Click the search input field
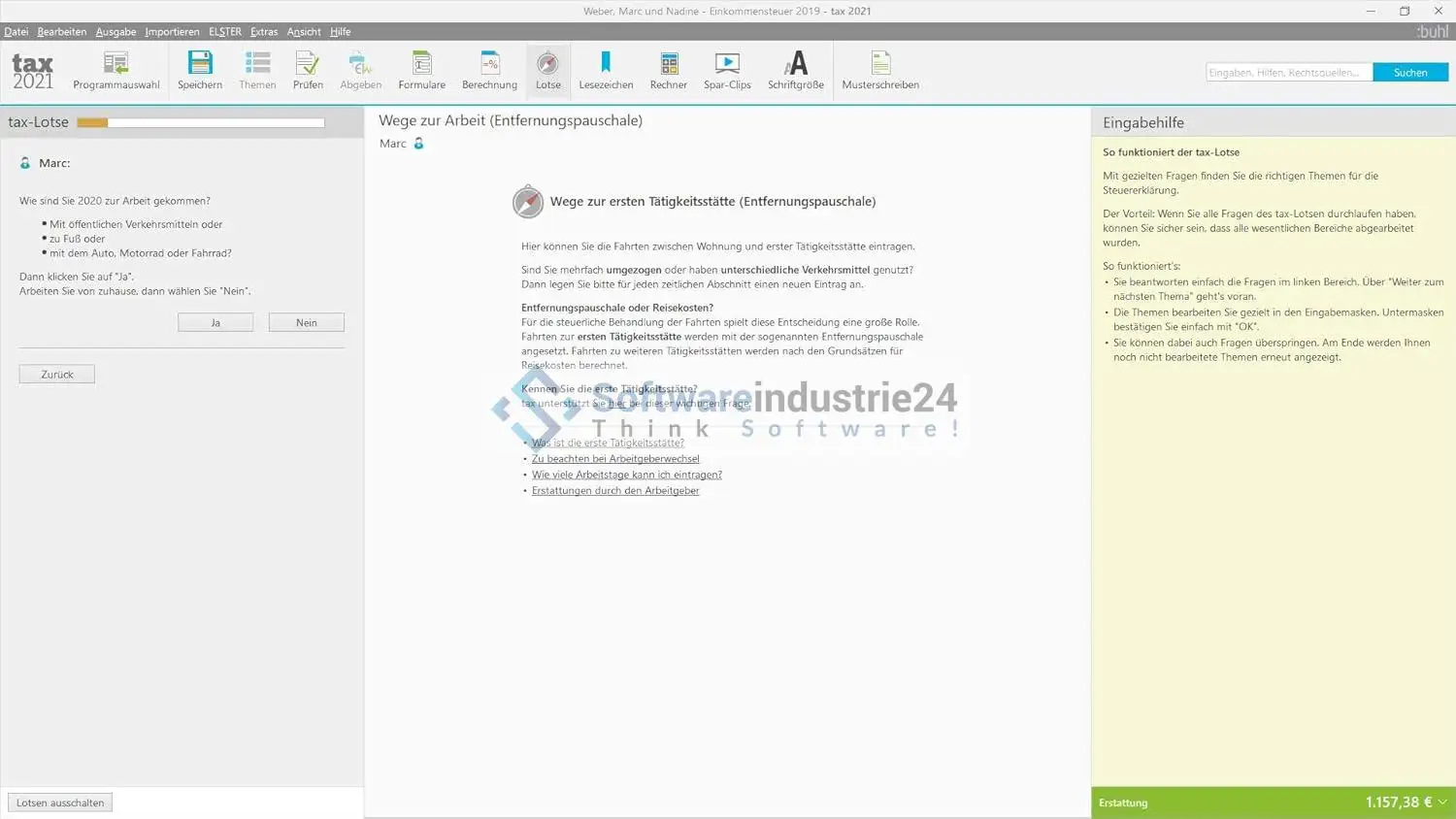 (1288, 73)
